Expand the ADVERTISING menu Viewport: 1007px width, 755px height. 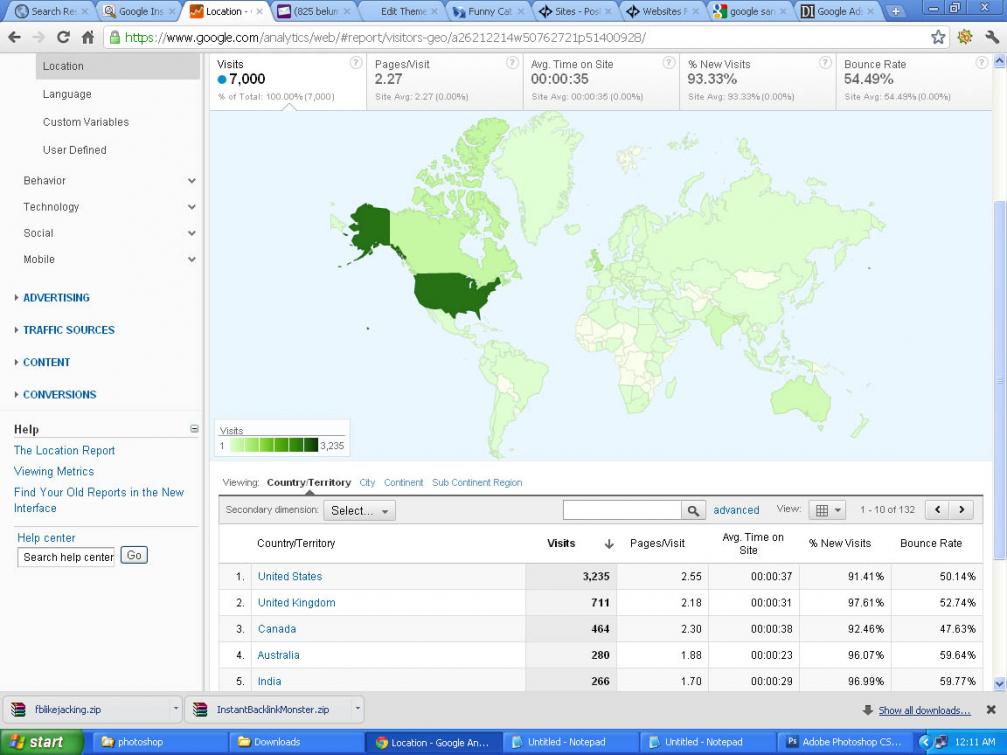56,298
